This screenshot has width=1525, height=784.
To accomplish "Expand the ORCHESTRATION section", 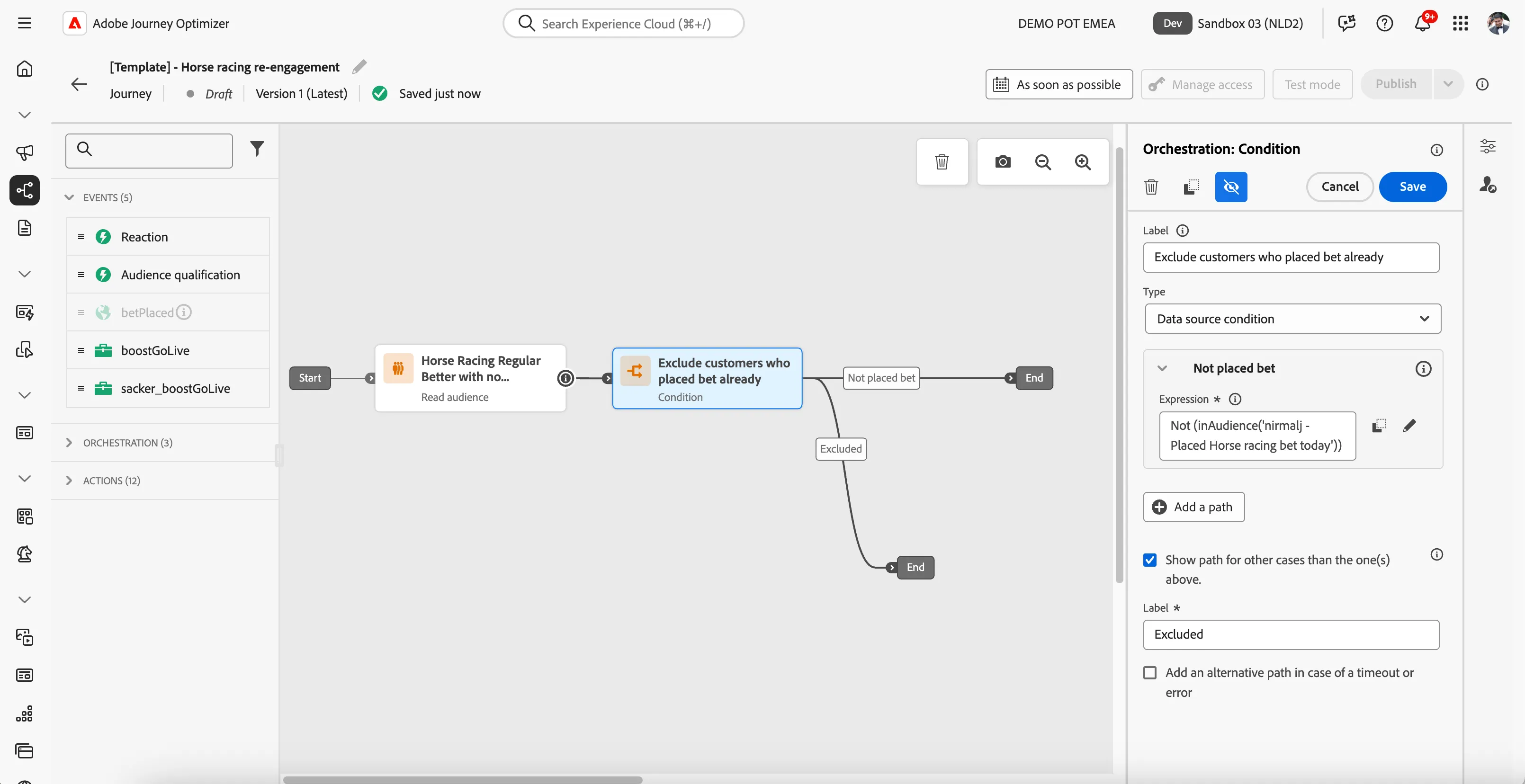I will point(69,443).
